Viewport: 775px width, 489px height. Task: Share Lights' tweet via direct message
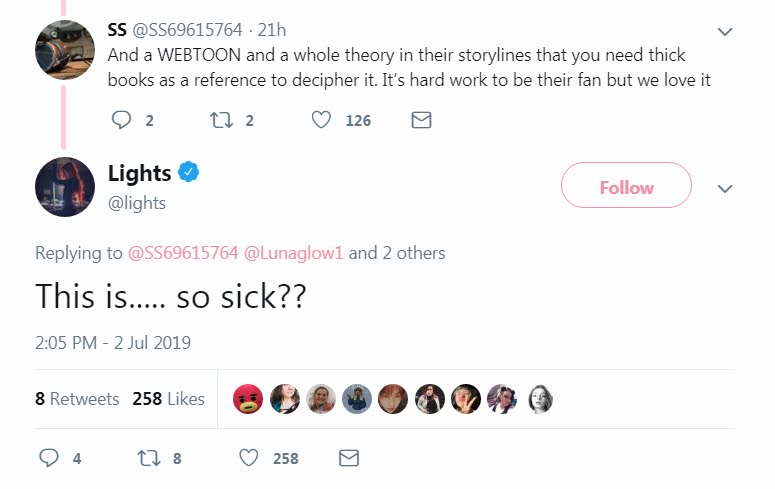click(349, 458)
